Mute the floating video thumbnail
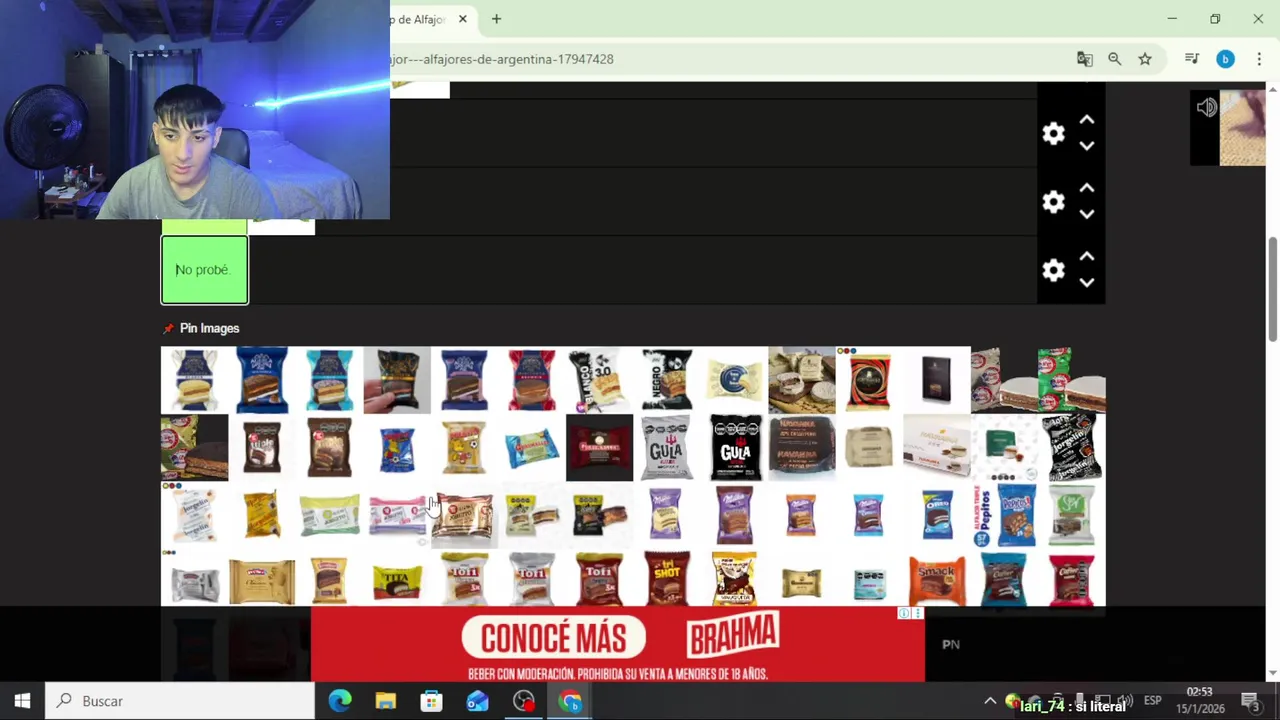 click(1206, 108)
